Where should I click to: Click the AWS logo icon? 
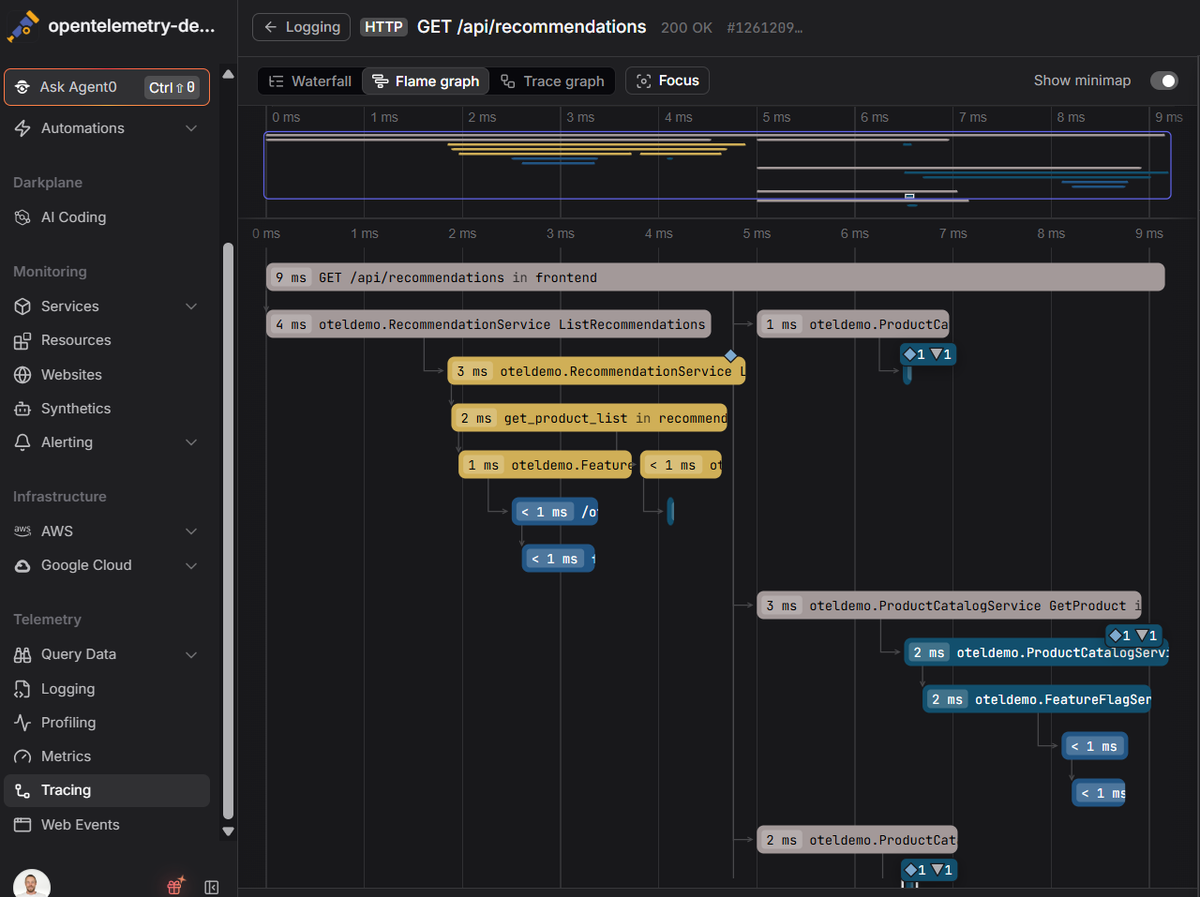23,531
